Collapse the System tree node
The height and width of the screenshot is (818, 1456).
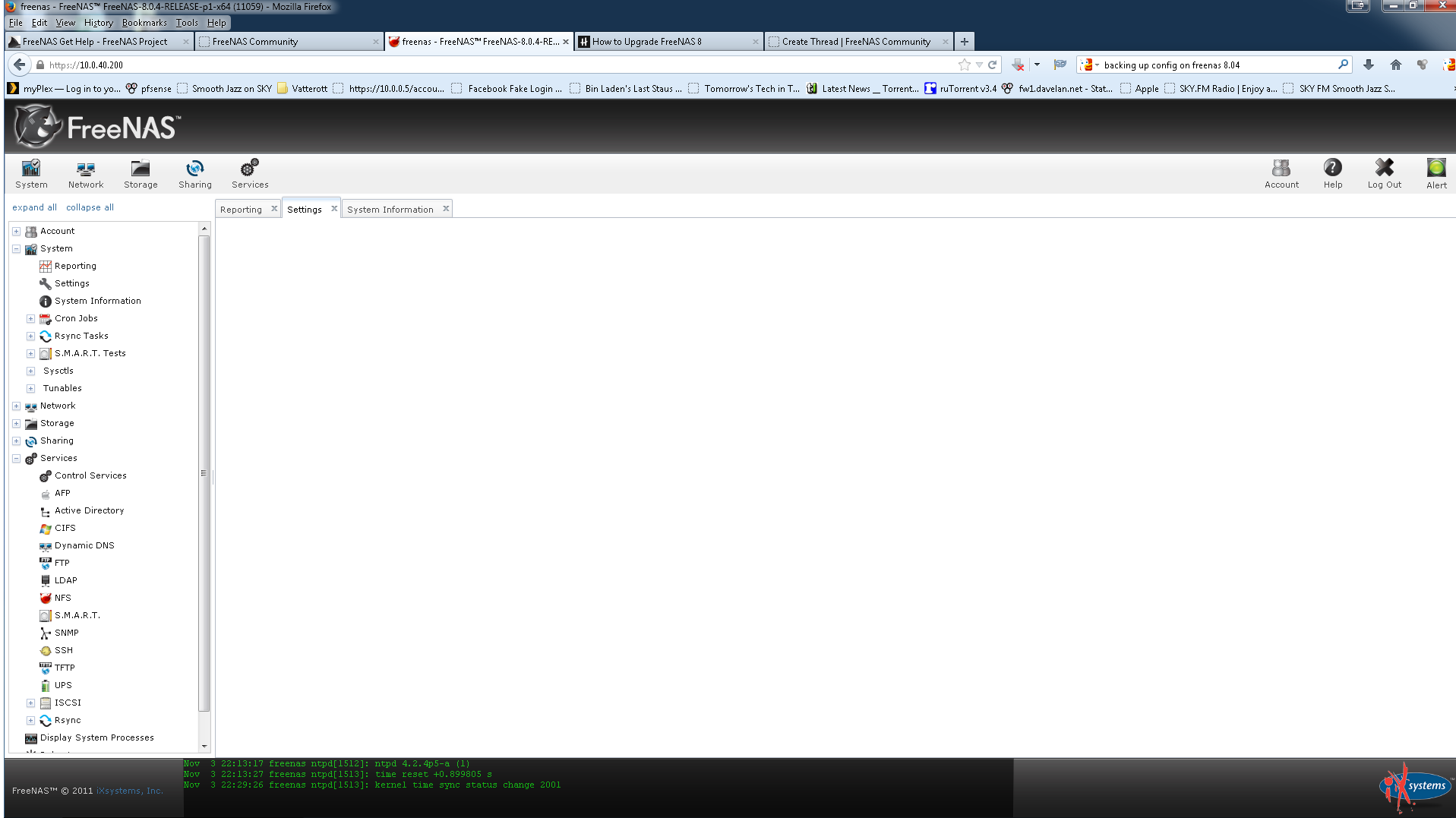(16, 248)
